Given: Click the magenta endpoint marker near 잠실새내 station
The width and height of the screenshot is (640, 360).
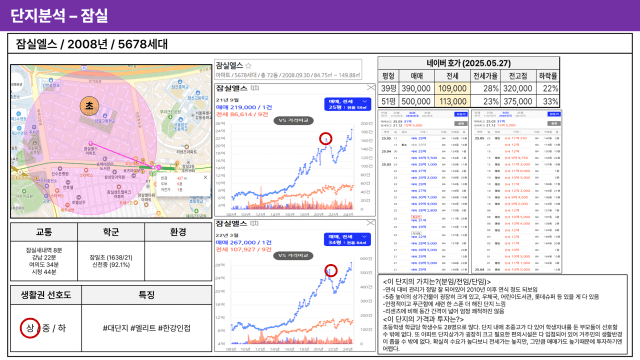Looking at the screenshot, I should coord(159,167).
